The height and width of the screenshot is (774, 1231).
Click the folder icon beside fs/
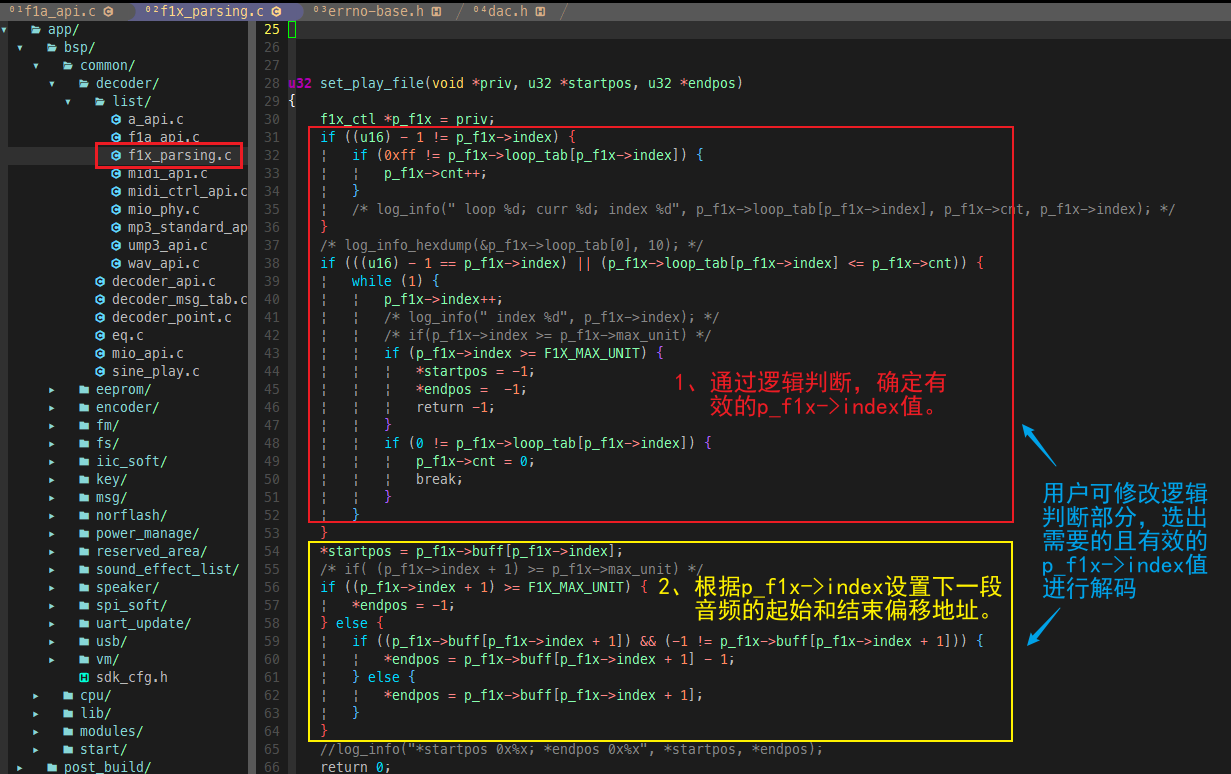point(84,444)
